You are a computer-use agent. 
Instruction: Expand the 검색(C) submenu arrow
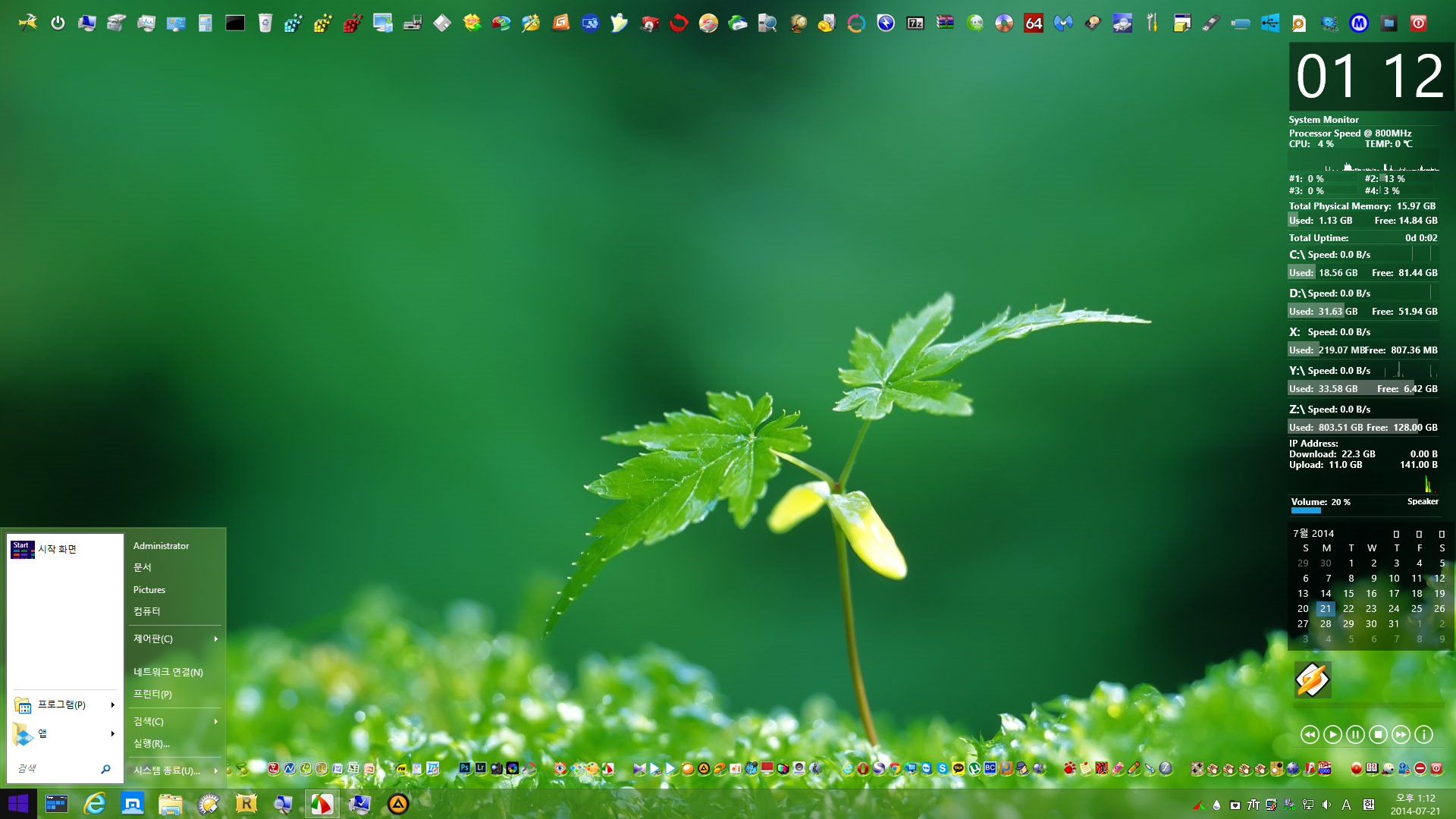coord(216,721)
